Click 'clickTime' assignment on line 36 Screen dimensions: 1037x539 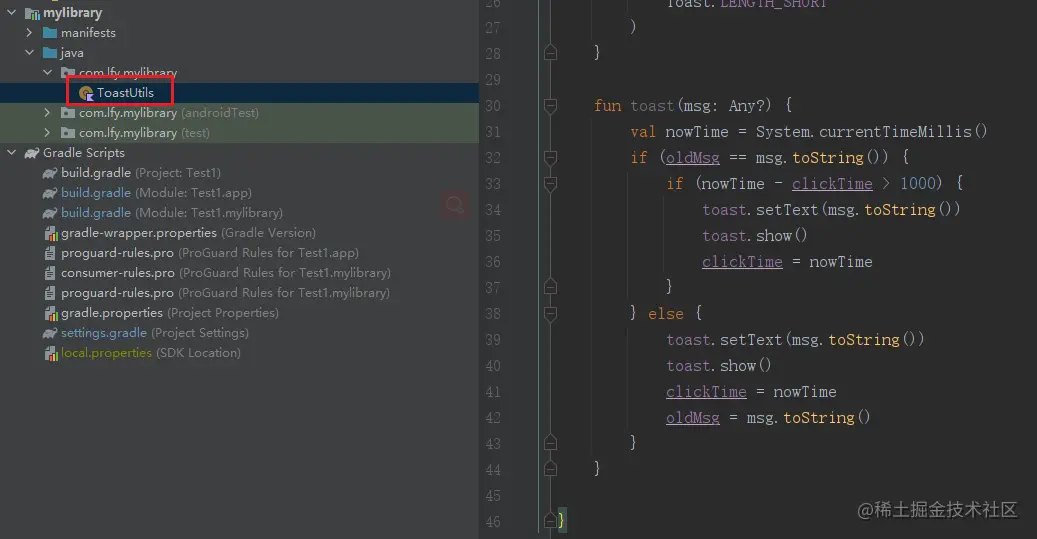click(x=742, y=262)
